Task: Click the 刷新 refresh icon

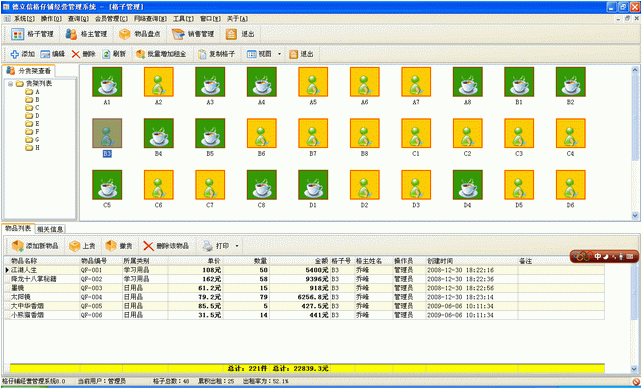Action: pyautogui.click(x=114, y=54)
